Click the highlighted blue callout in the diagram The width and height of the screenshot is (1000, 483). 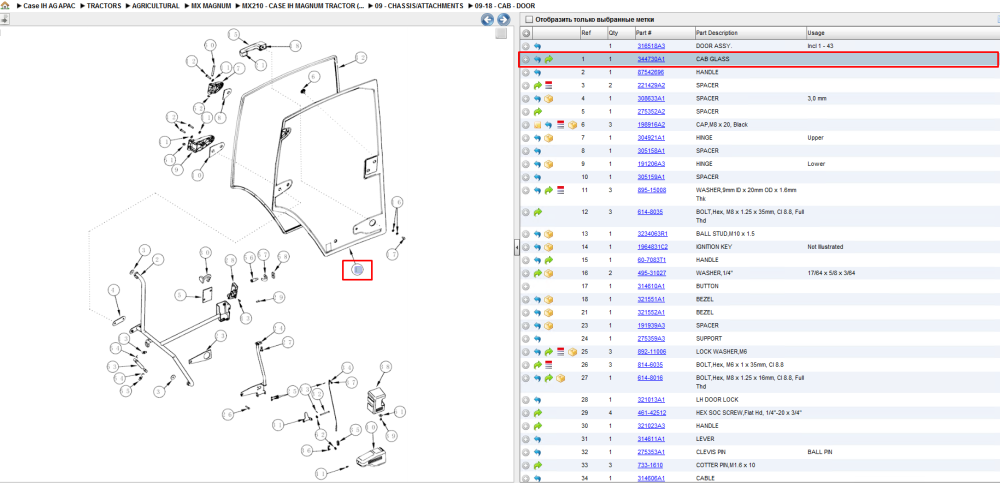click(358, 271)
